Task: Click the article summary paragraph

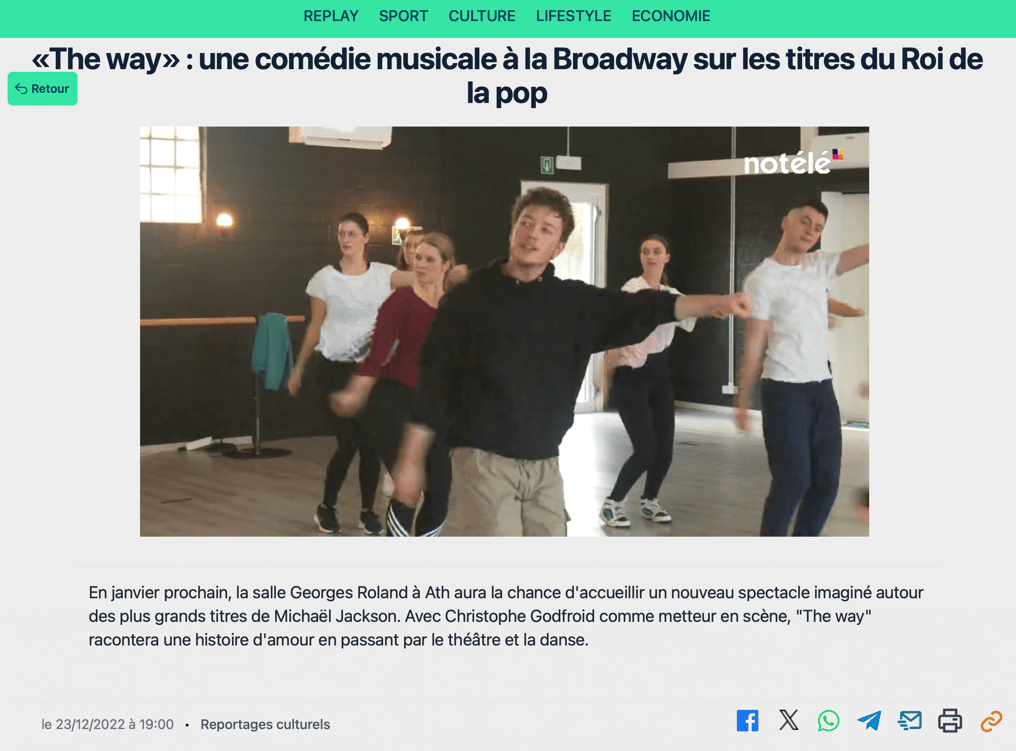Action: pyautogui.click(x=506, y=616)
